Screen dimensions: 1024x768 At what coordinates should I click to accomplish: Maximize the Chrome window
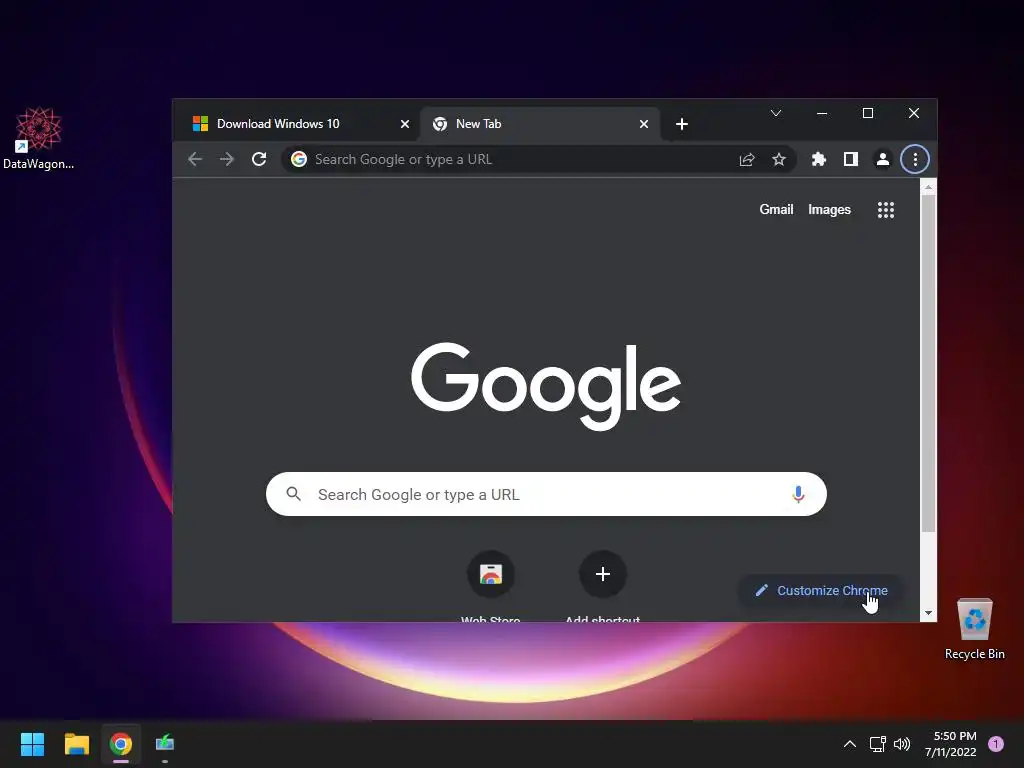pos(868,113)
